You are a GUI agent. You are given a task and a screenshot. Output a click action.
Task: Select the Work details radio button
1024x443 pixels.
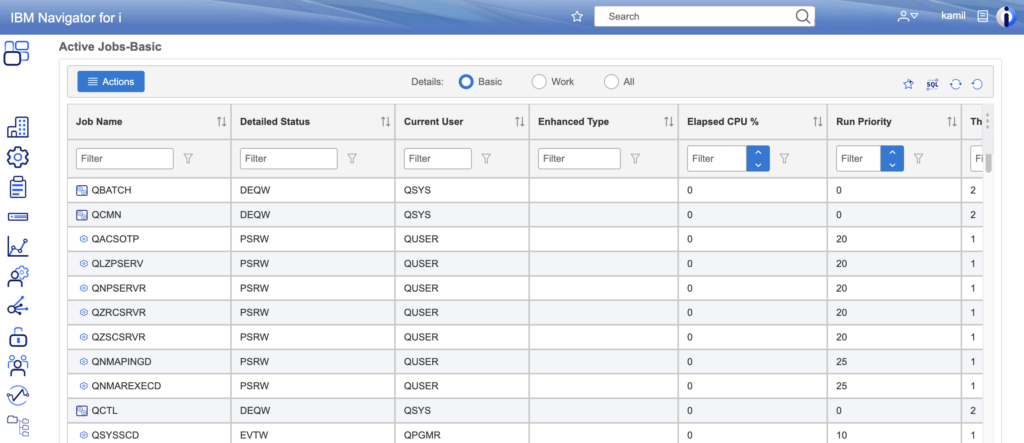(x=539, y=82)
